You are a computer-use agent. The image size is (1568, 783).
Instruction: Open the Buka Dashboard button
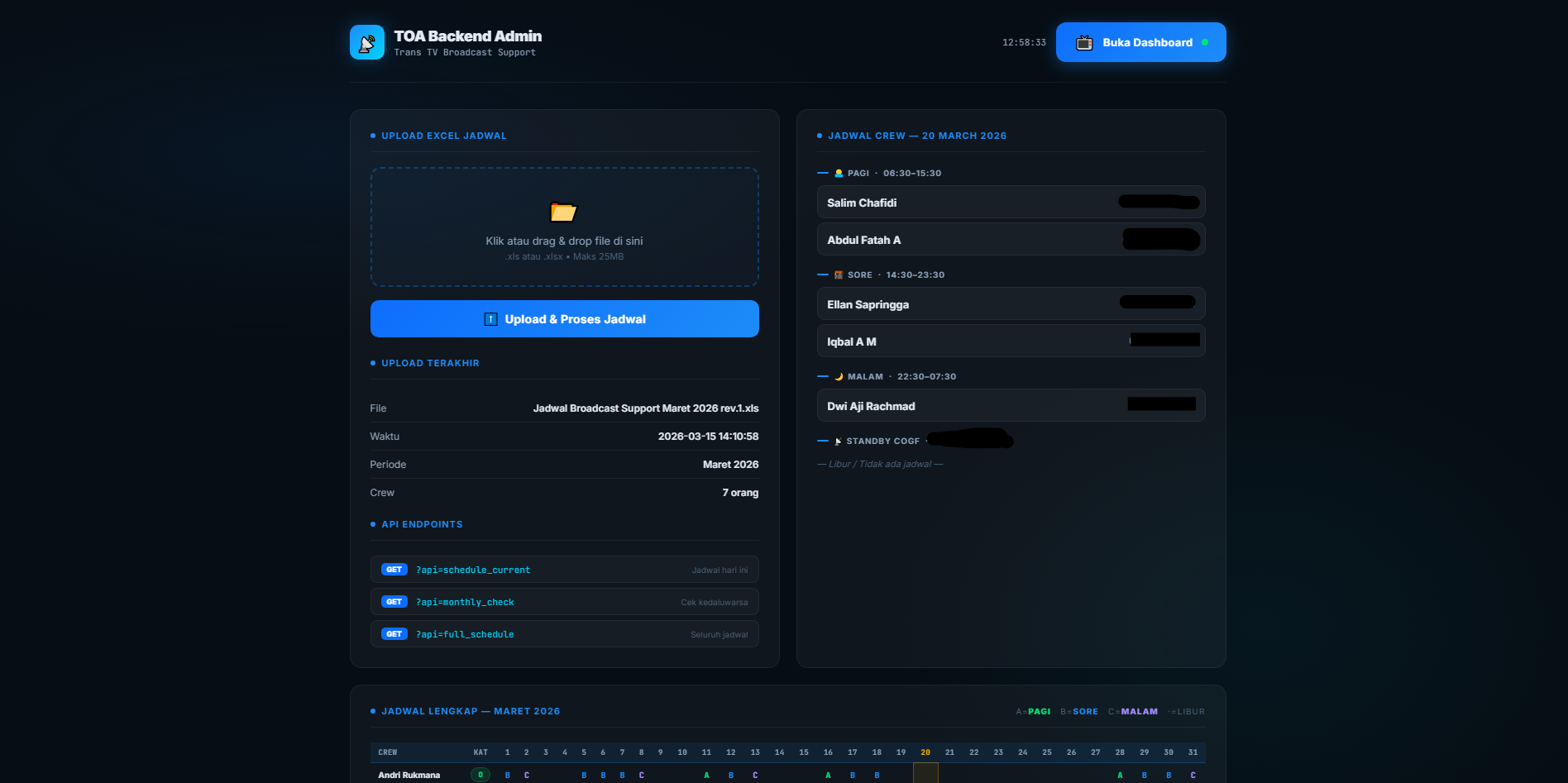click(1140, 42)
